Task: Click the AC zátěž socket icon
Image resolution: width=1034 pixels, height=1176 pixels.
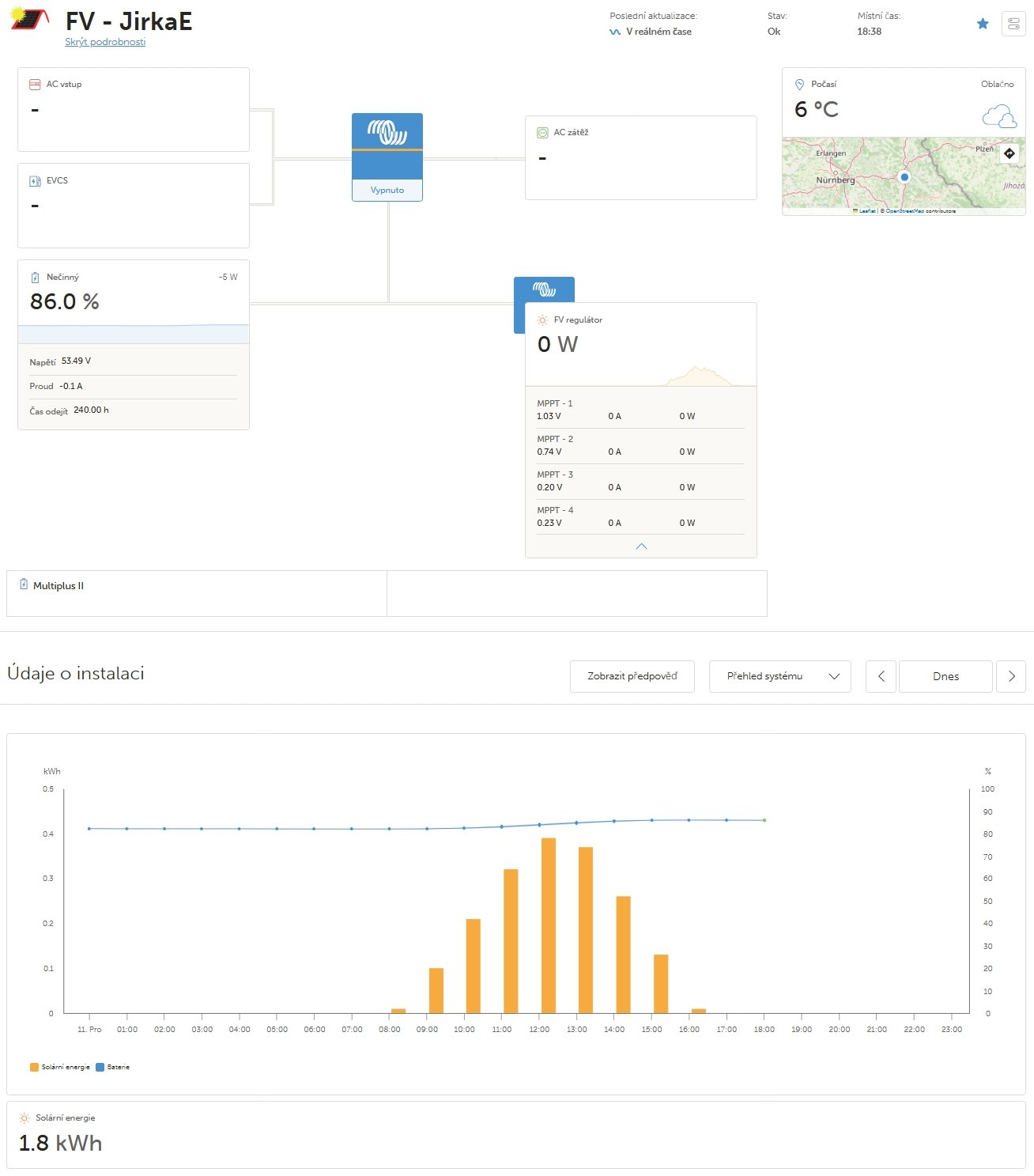Action: [x=542, y=133]
